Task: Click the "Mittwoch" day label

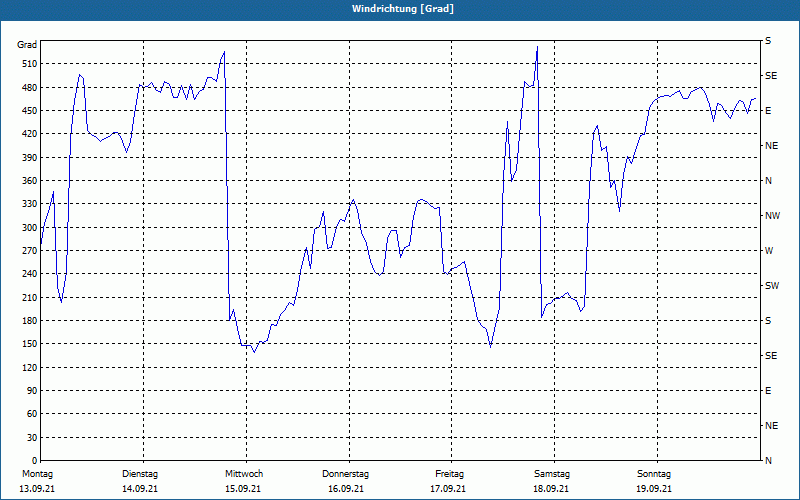Action: point(244,474)
